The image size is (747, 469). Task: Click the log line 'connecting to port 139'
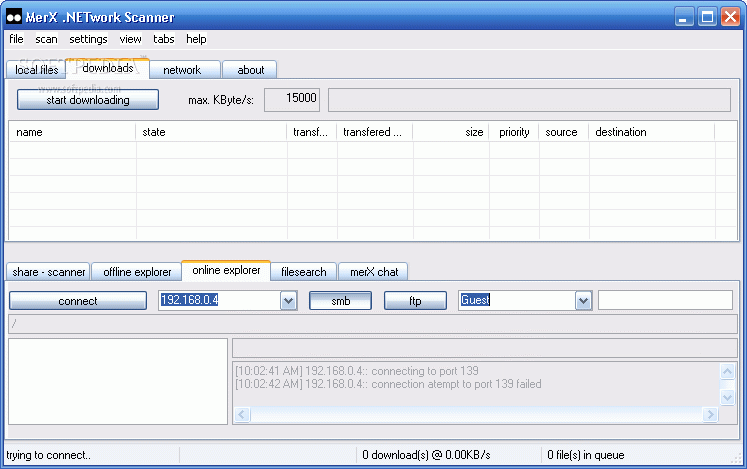point(357,371)
